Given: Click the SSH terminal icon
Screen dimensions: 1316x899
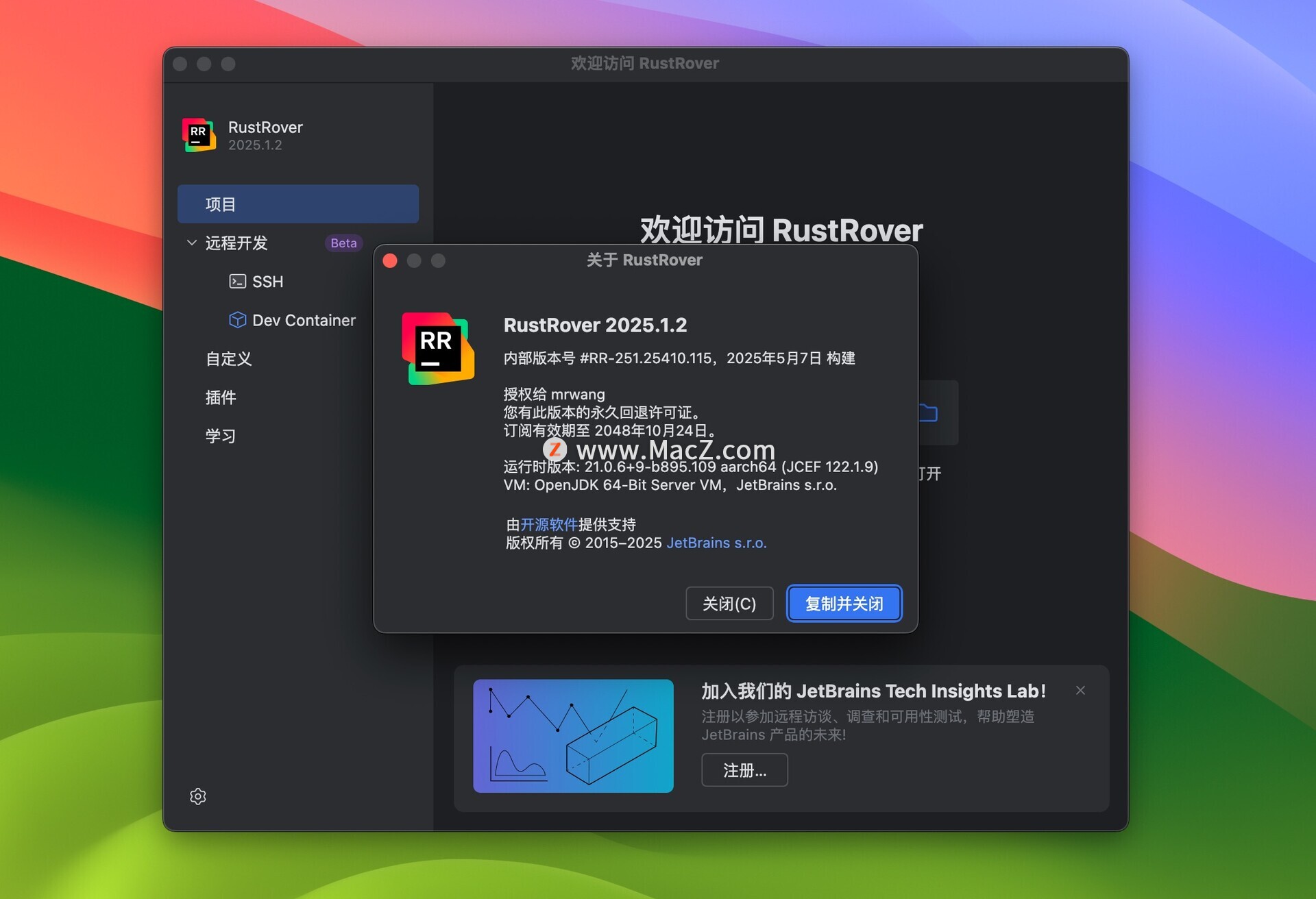Looking at the screenshot, I should point(237,282).
